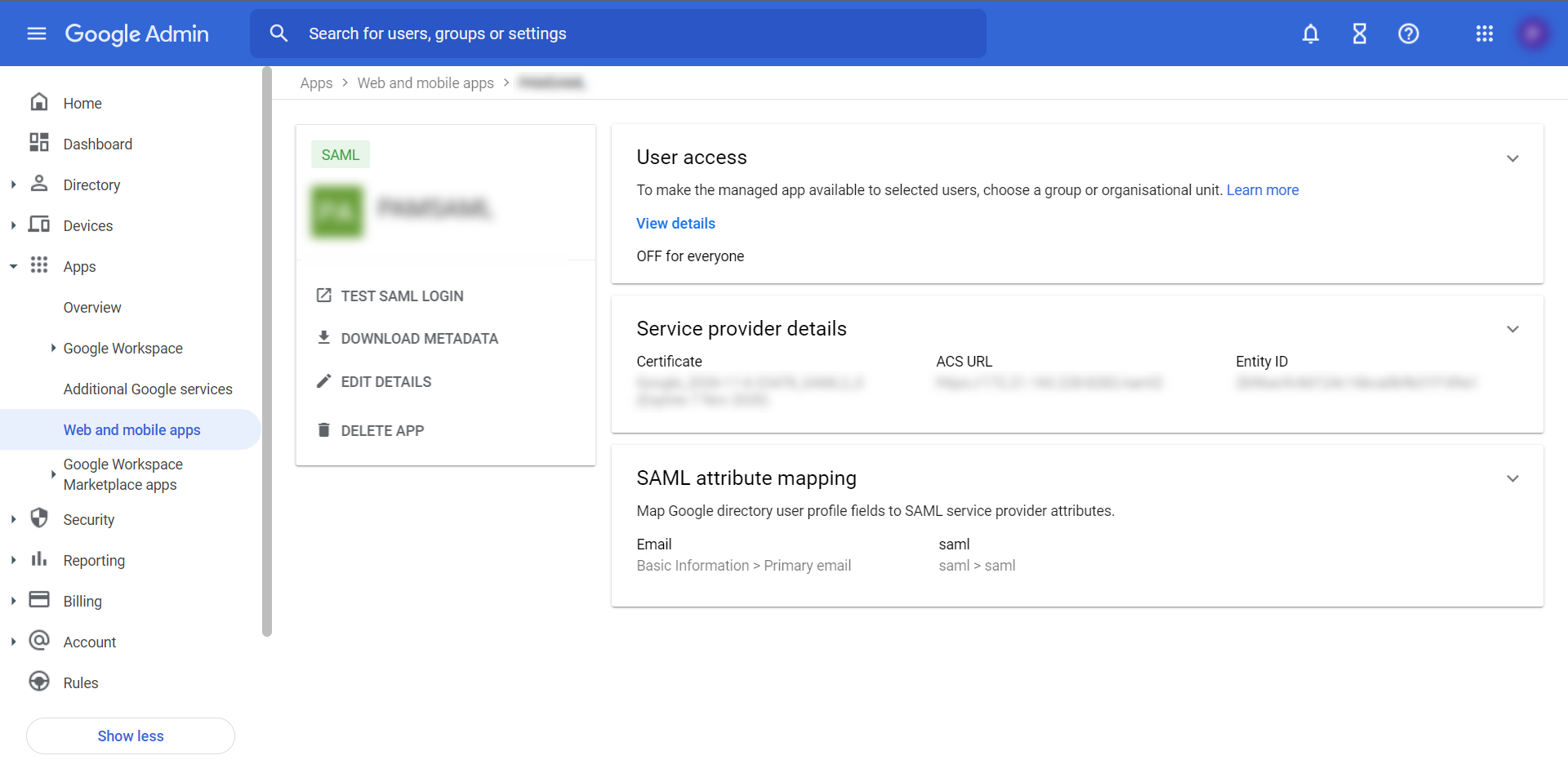This screenshot has width=1568, height=769.
Task: Click the Edit details pencil icon
Action: pos(324,381)
